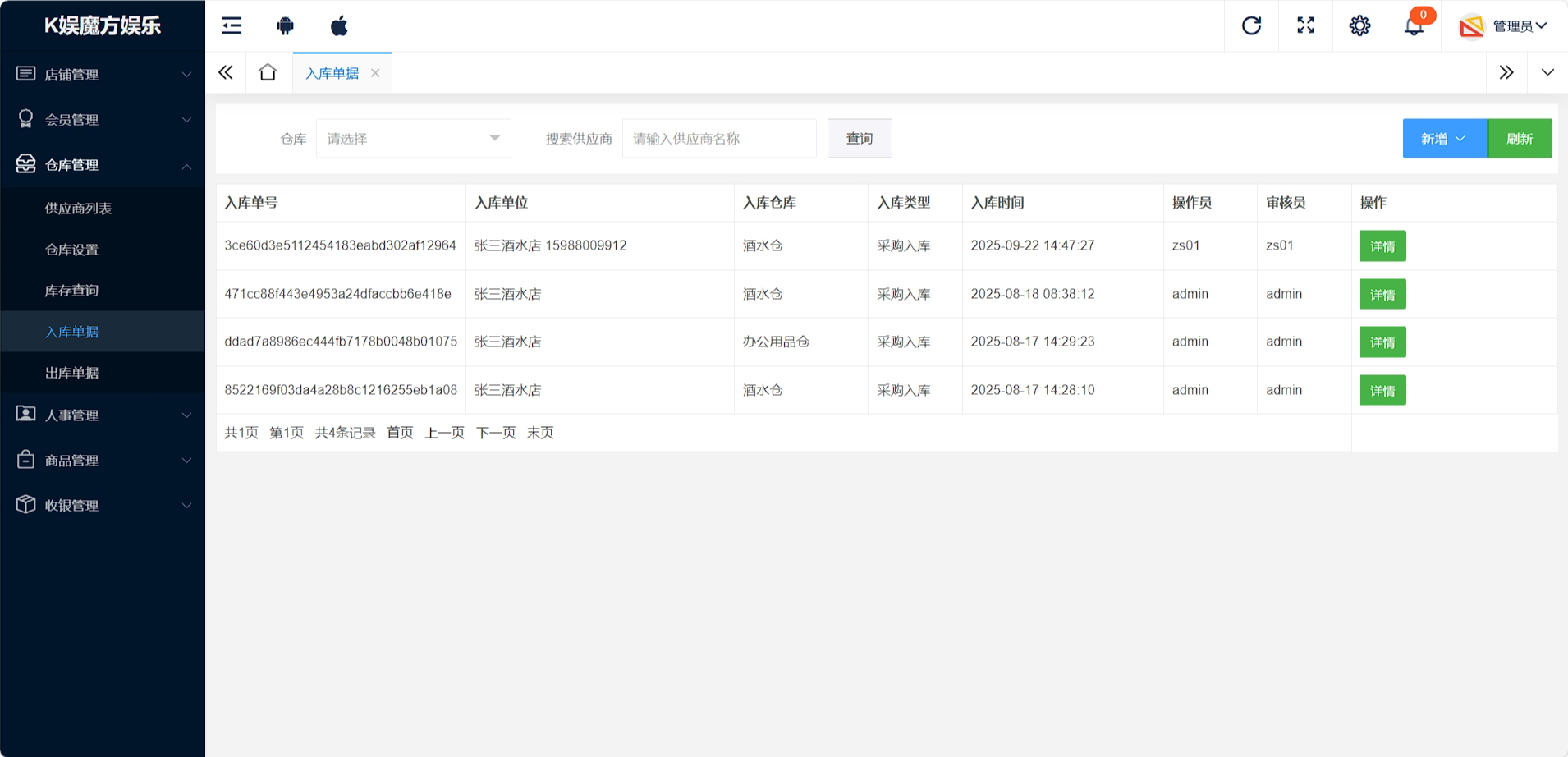This screenshot has width=1568, height=757.
Task: Open the settings gear icon
Action: (x=1359, y=26)
